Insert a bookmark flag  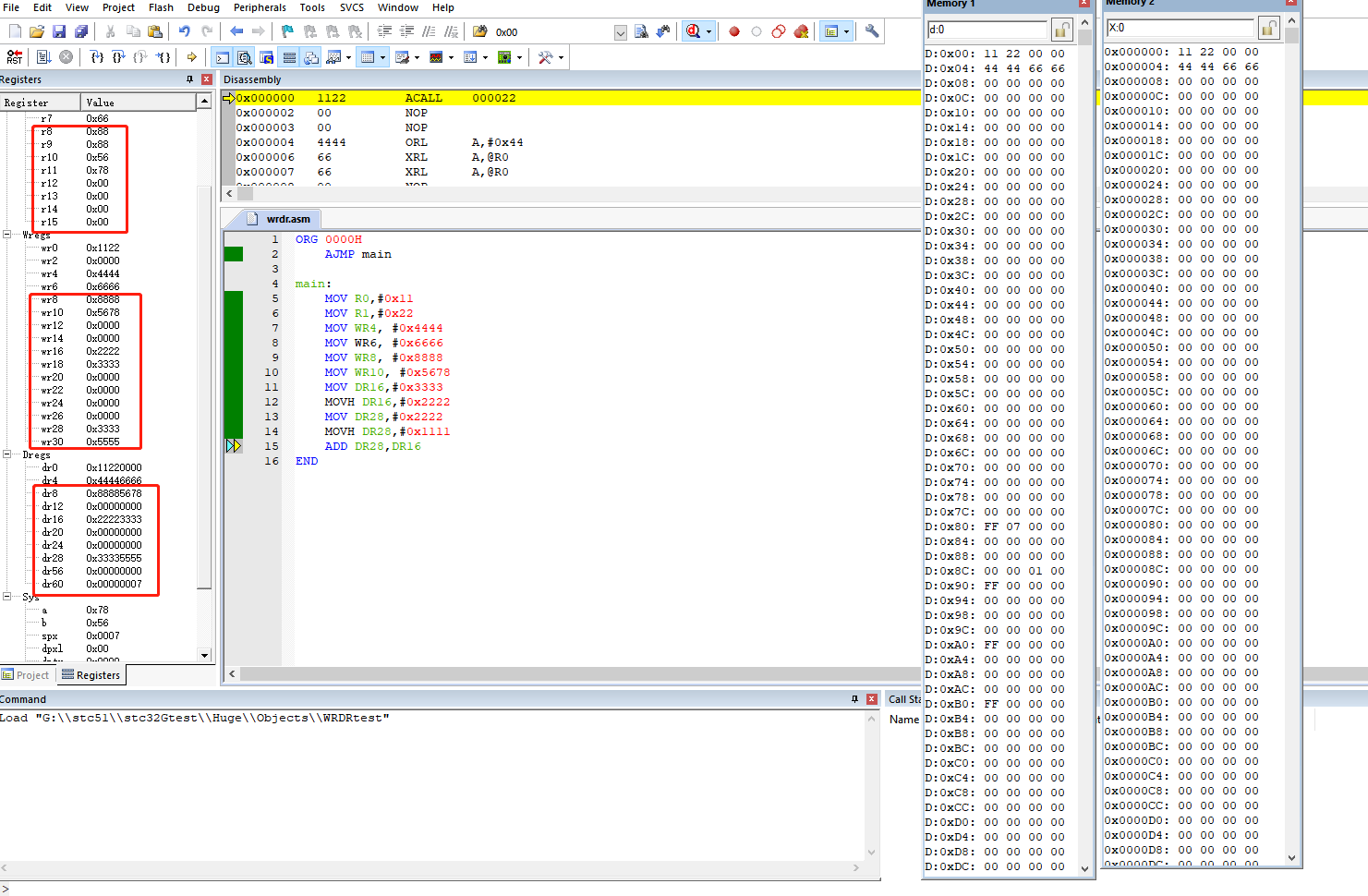[x=287, y=31]
